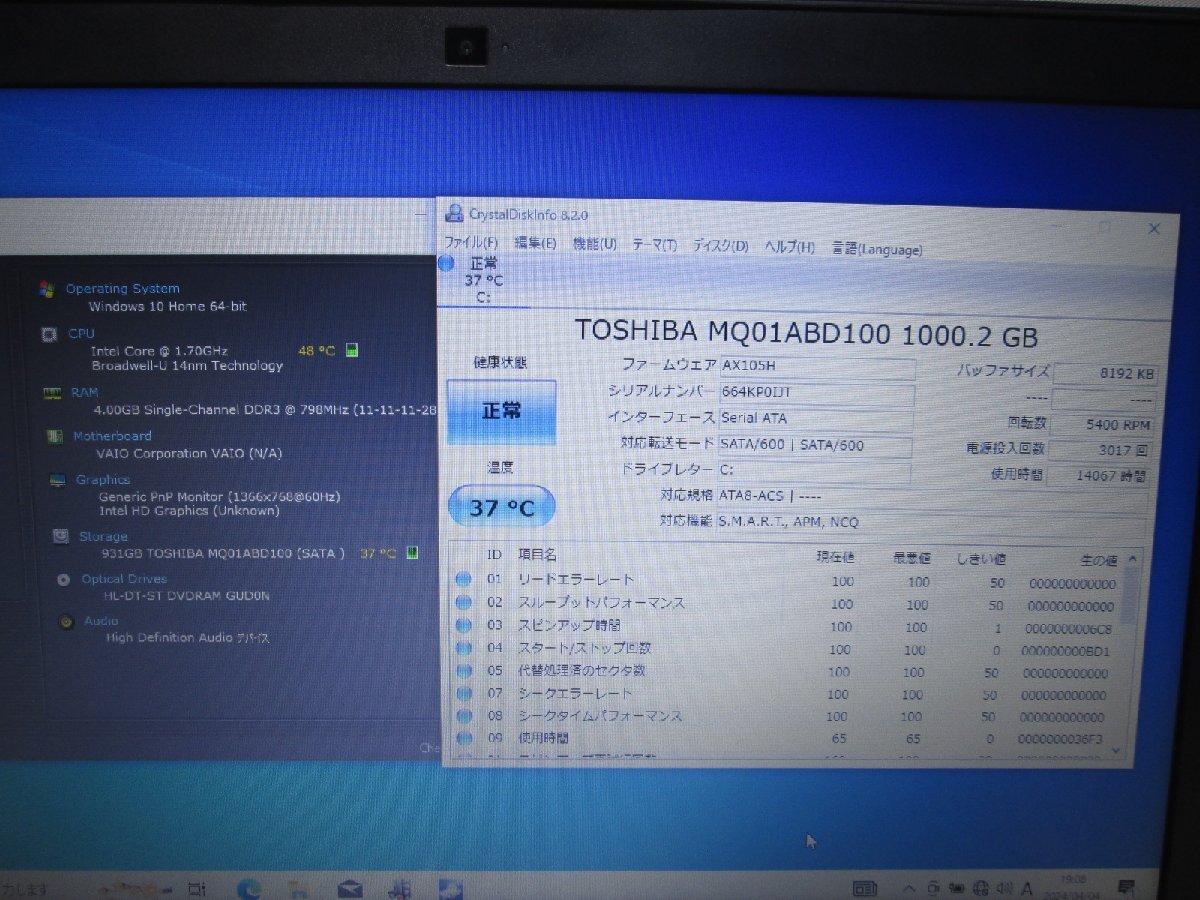The width and height of the screenshot is (1200, 900).
Task: Open the CPU section in Speccy
Action: click(x=81, y=333)
